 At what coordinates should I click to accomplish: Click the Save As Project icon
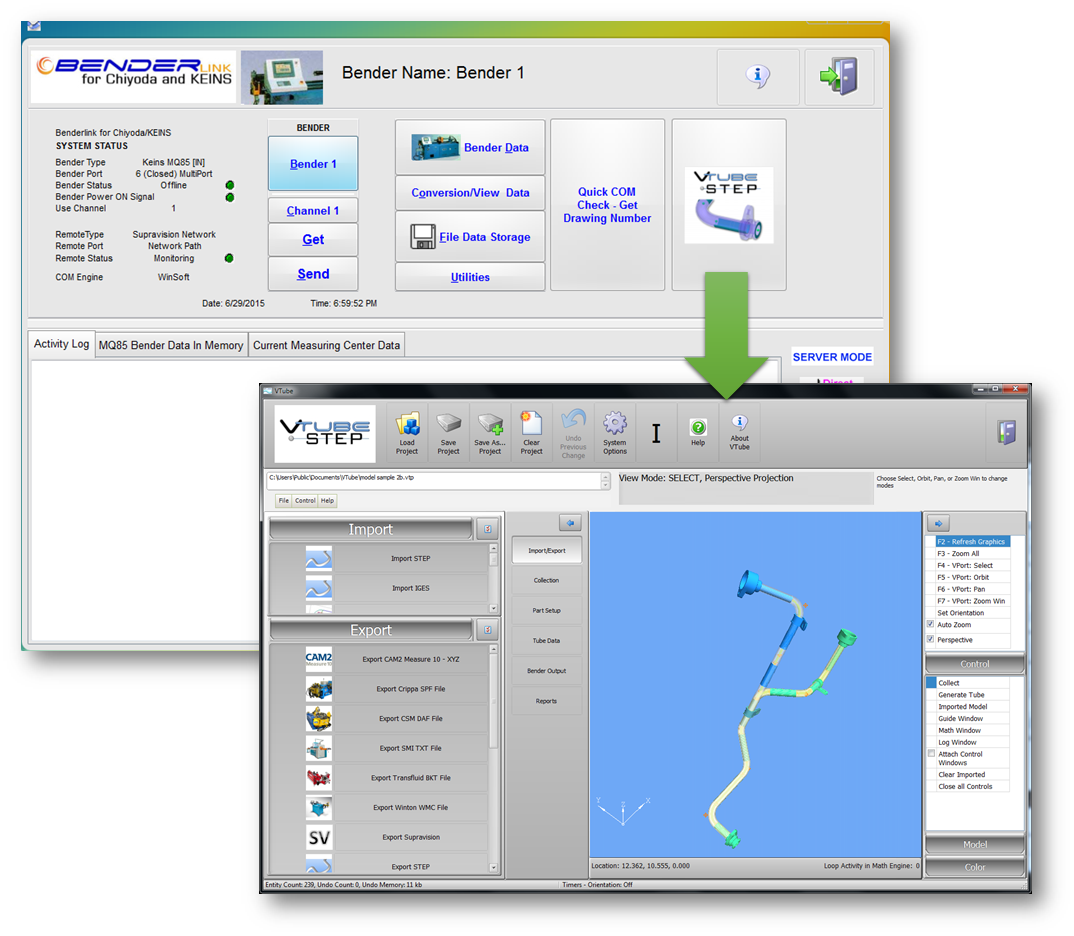[x=490, y=425]
